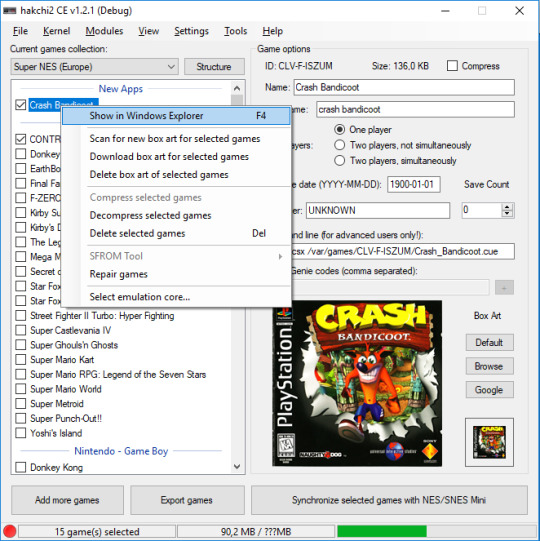Click the Structure button

214,67
